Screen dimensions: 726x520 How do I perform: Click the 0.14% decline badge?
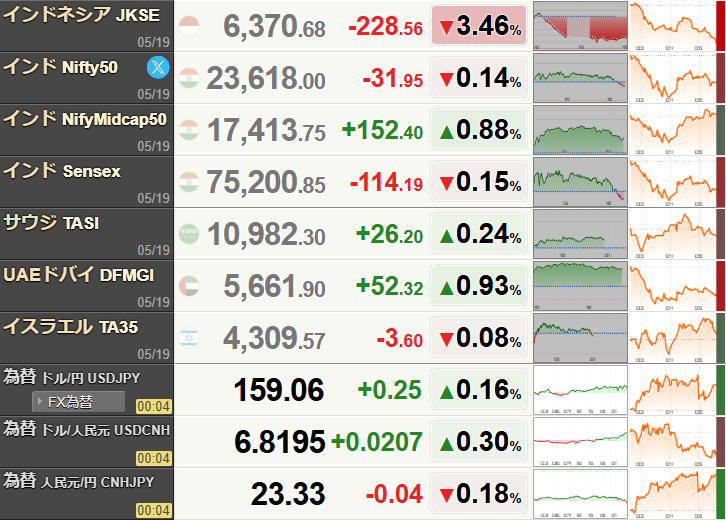tap(479, 77)
